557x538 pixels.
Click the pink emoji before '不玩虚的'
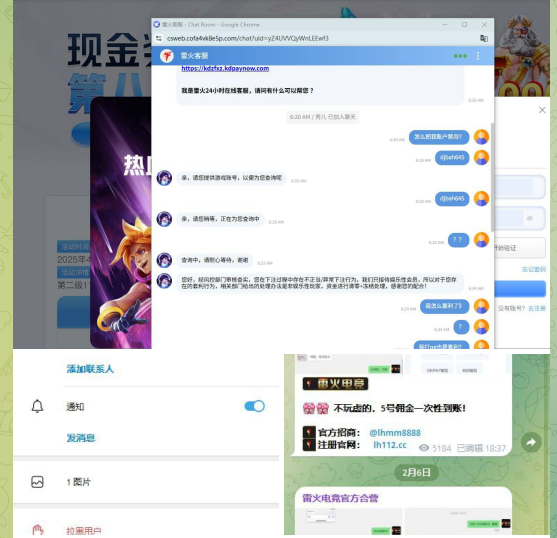[315, 408]
